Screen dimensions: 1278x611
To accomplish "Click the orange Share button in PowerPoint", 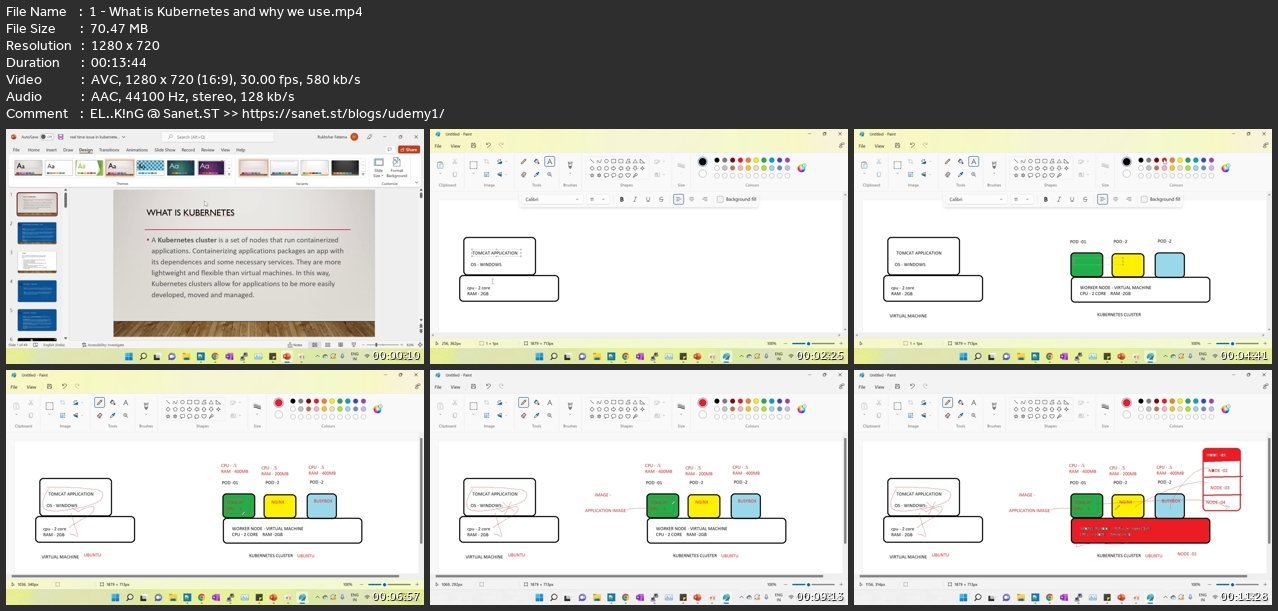I will click(409, 150).
